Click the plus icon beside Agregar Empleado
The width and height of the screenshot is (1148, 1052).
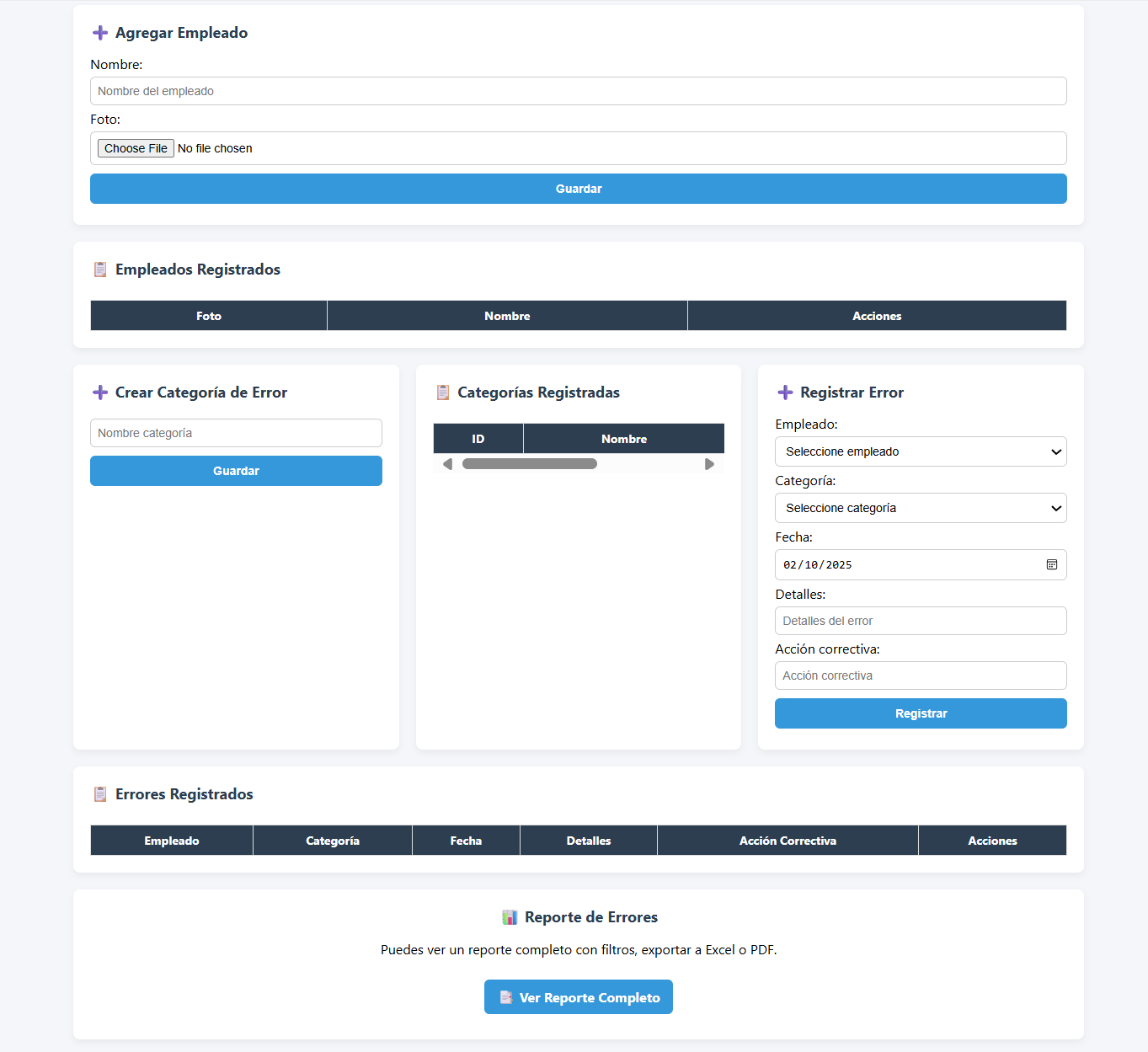click(99, 32)
